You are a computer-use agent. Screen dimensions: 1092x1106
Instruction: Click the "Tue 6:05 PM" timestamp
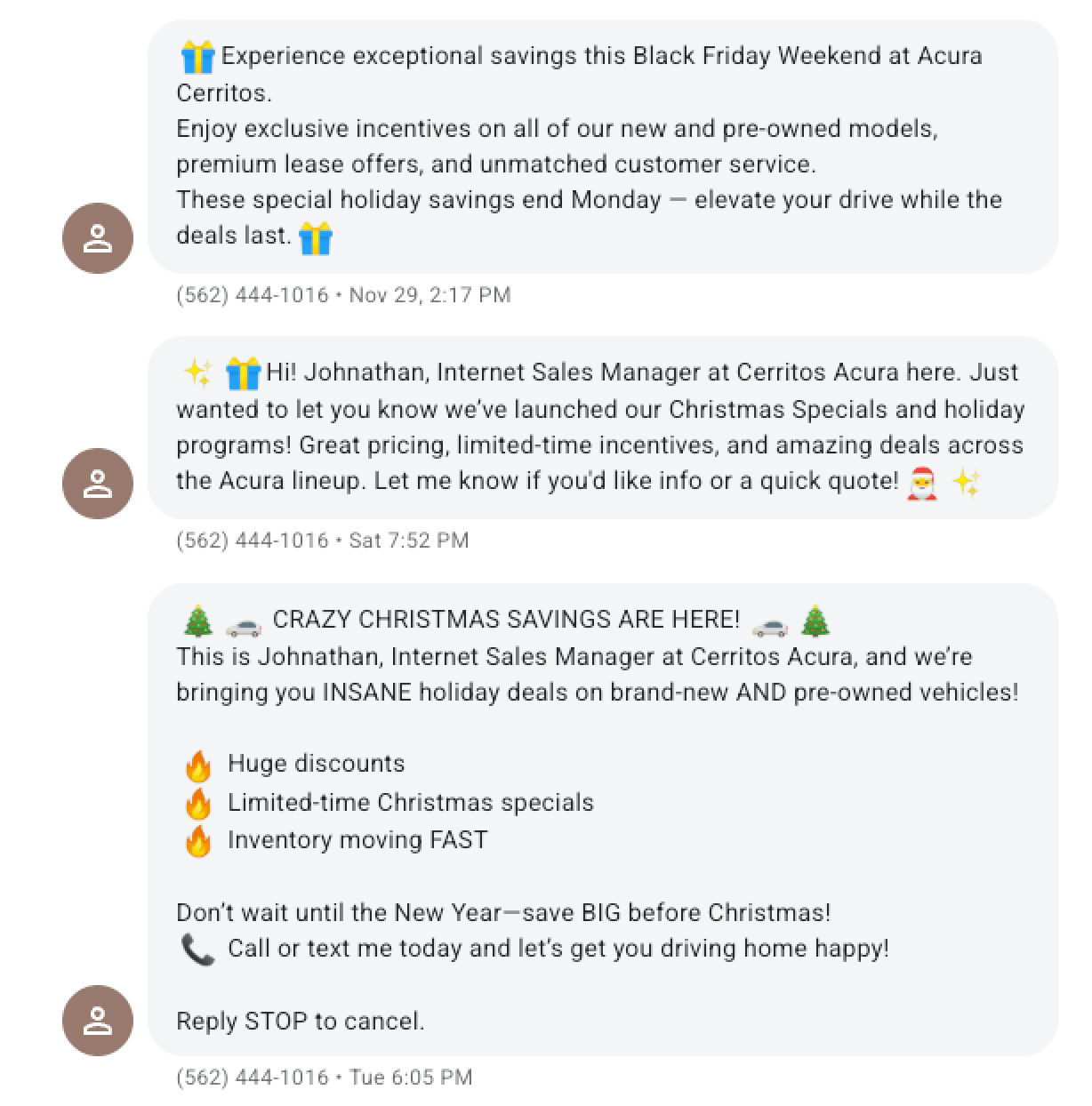410,1078
